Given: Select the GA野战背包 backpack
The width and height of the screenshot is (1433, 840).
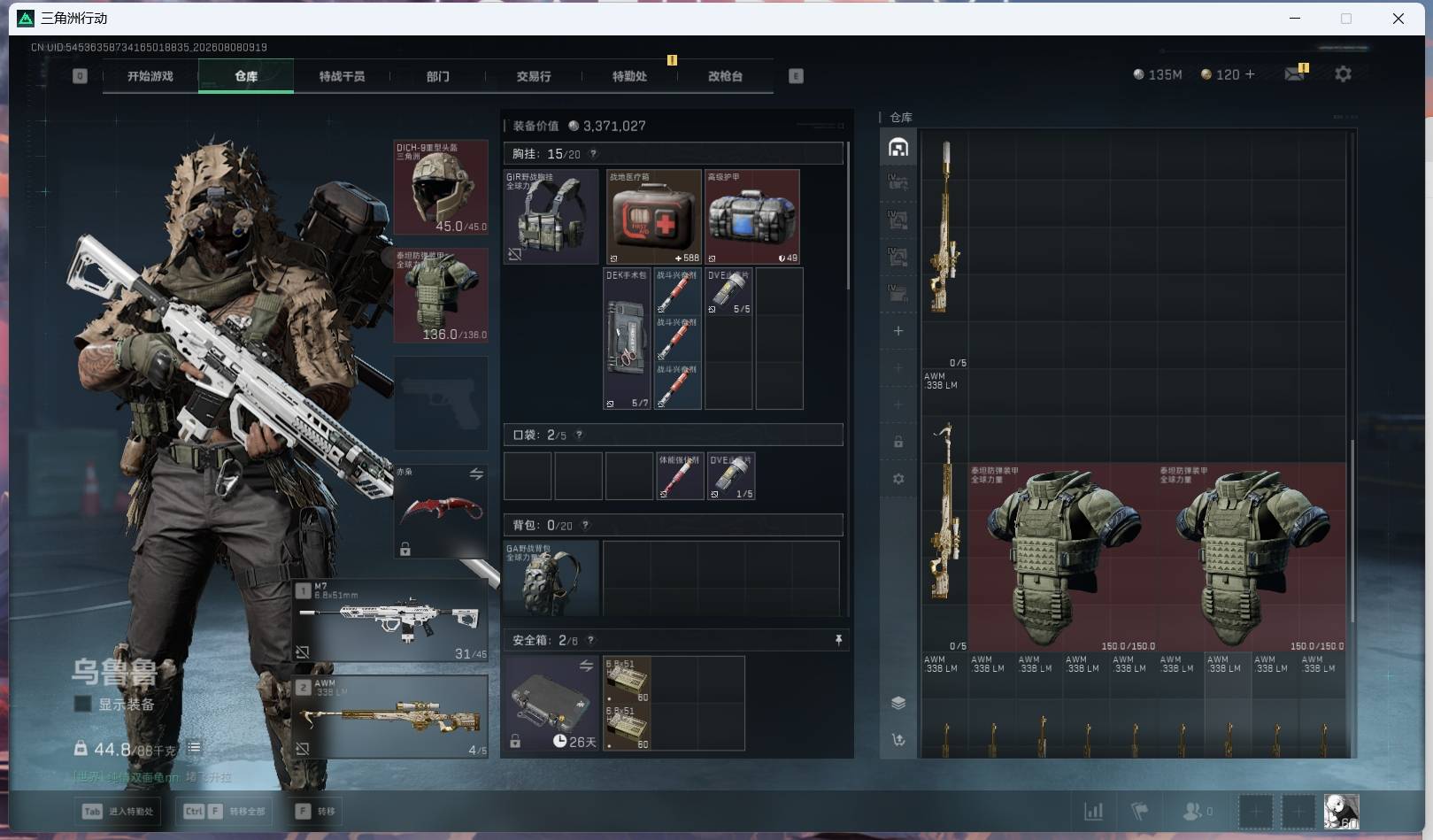Looking at the screenshot, I should tap(551, 578).
